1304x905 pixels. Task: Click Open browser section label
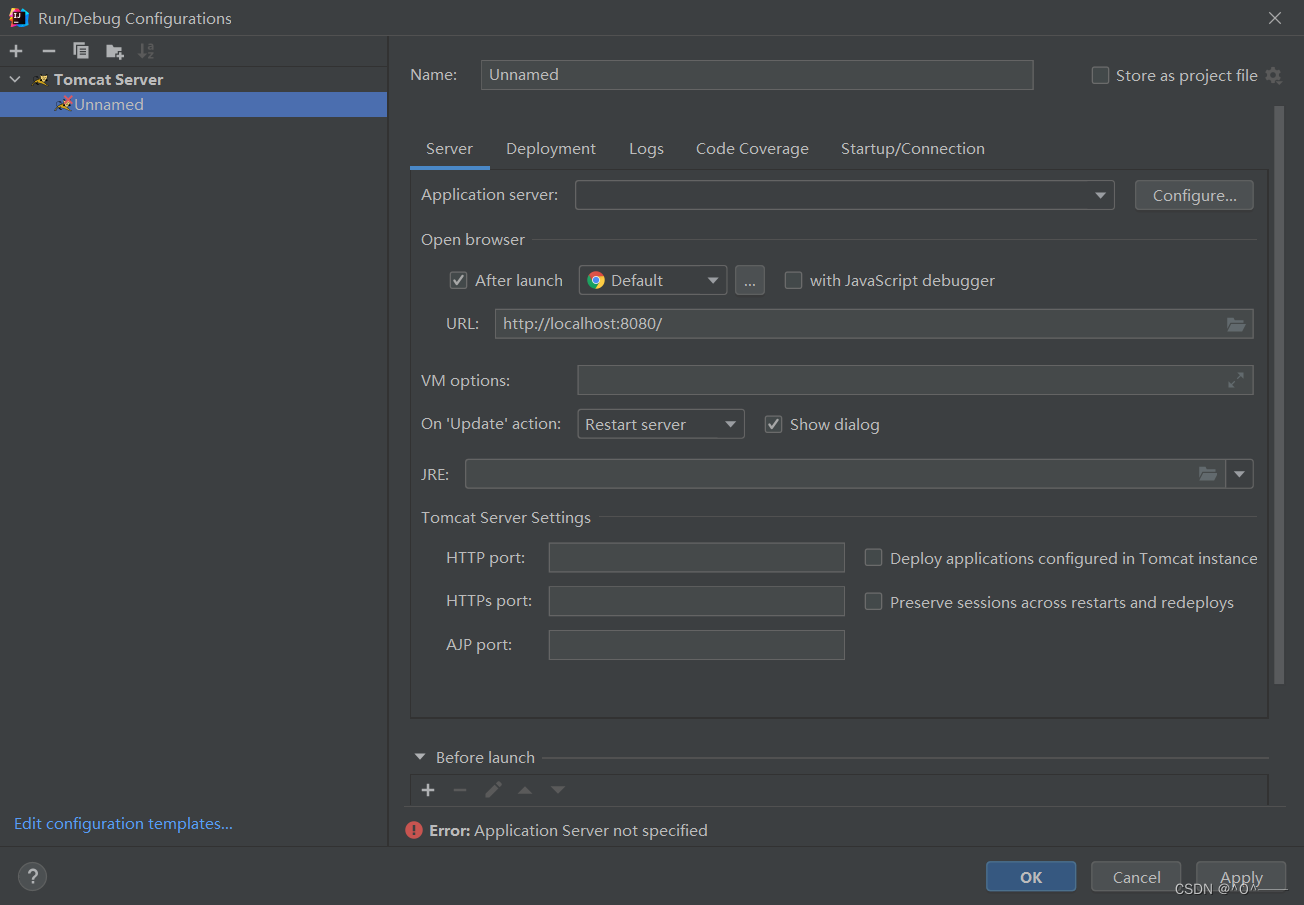(473, 239)
